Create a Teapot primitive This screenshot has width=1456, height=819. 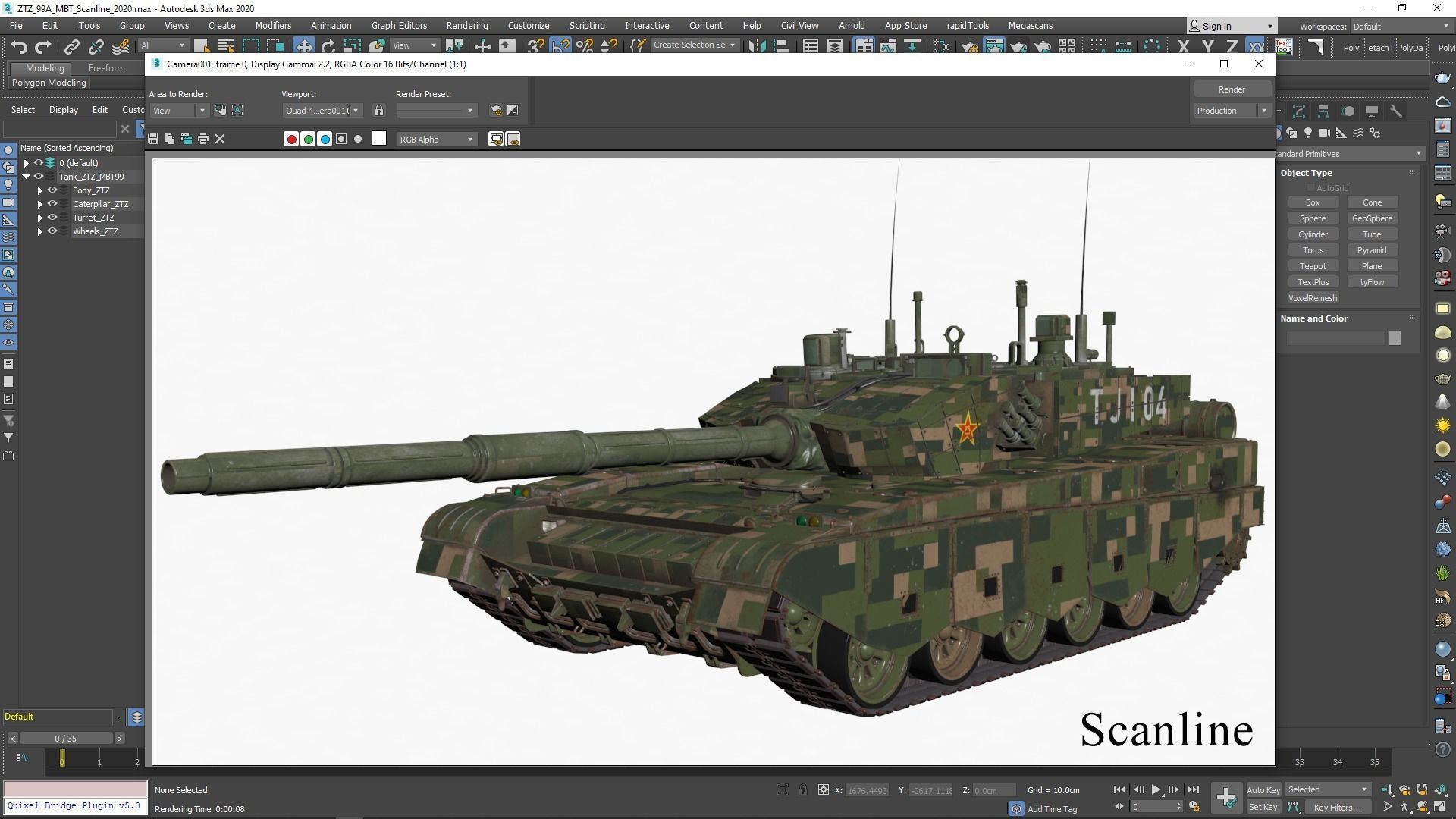pos(1312,266)
